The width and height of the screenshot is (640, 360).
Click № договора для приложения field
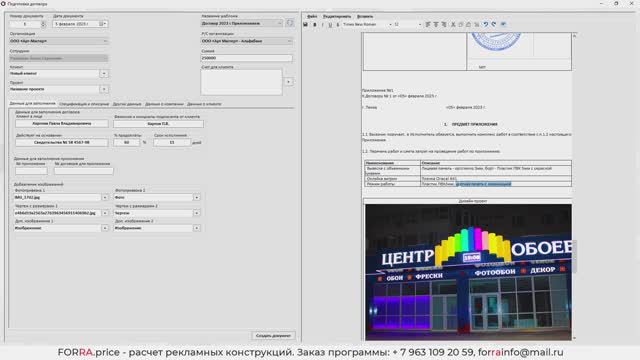(84, 171)
